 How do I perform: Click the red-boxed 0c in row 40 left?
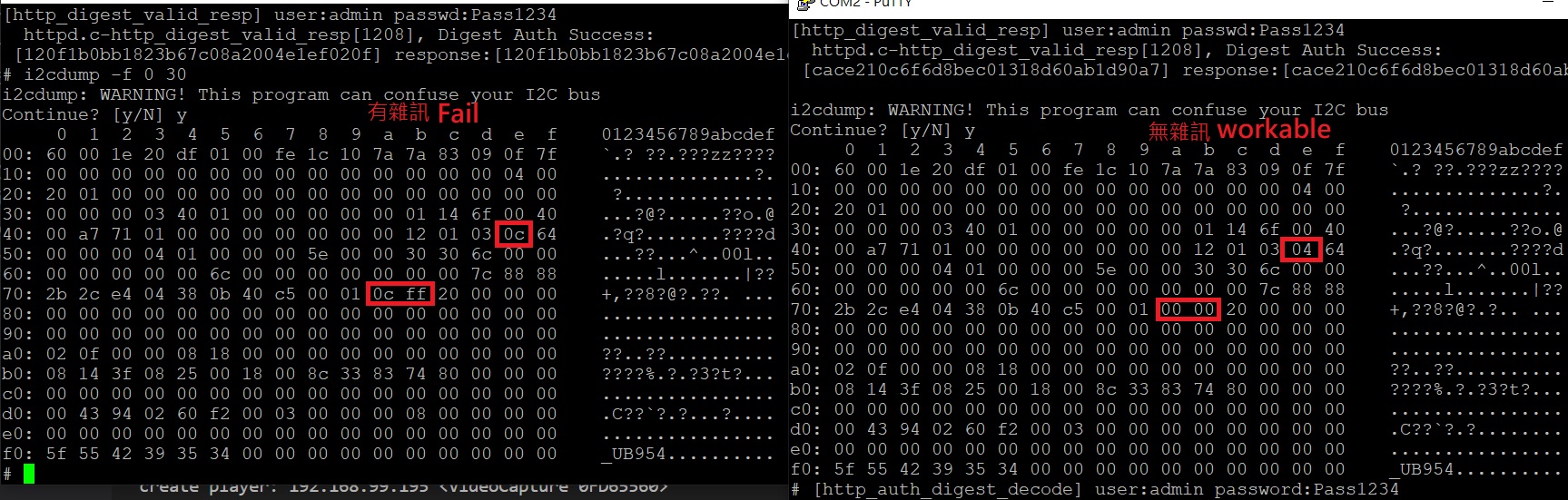click(514, 234)
